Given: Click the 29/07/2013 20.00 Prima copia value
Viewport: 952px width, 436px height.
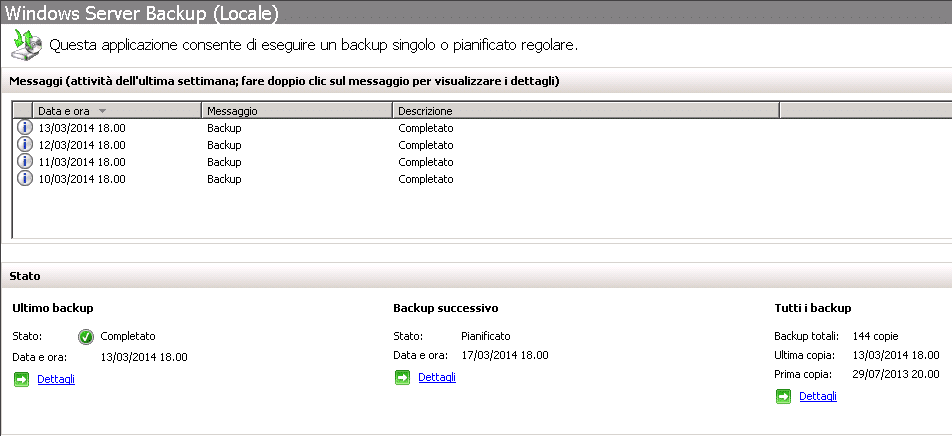Looking at the screenshot, I should click(896, 374).
